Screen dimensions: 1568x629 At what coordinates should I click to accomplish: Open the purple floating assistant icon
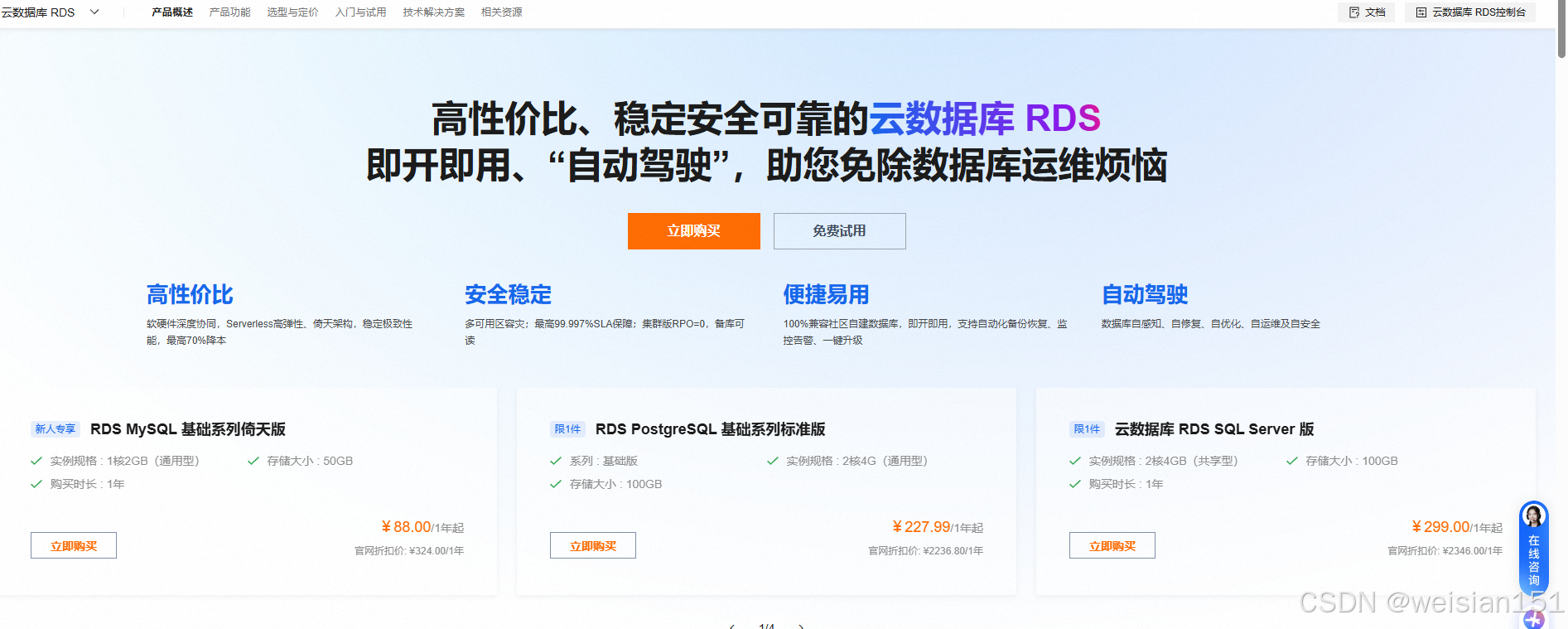(x=1533, y=619)
